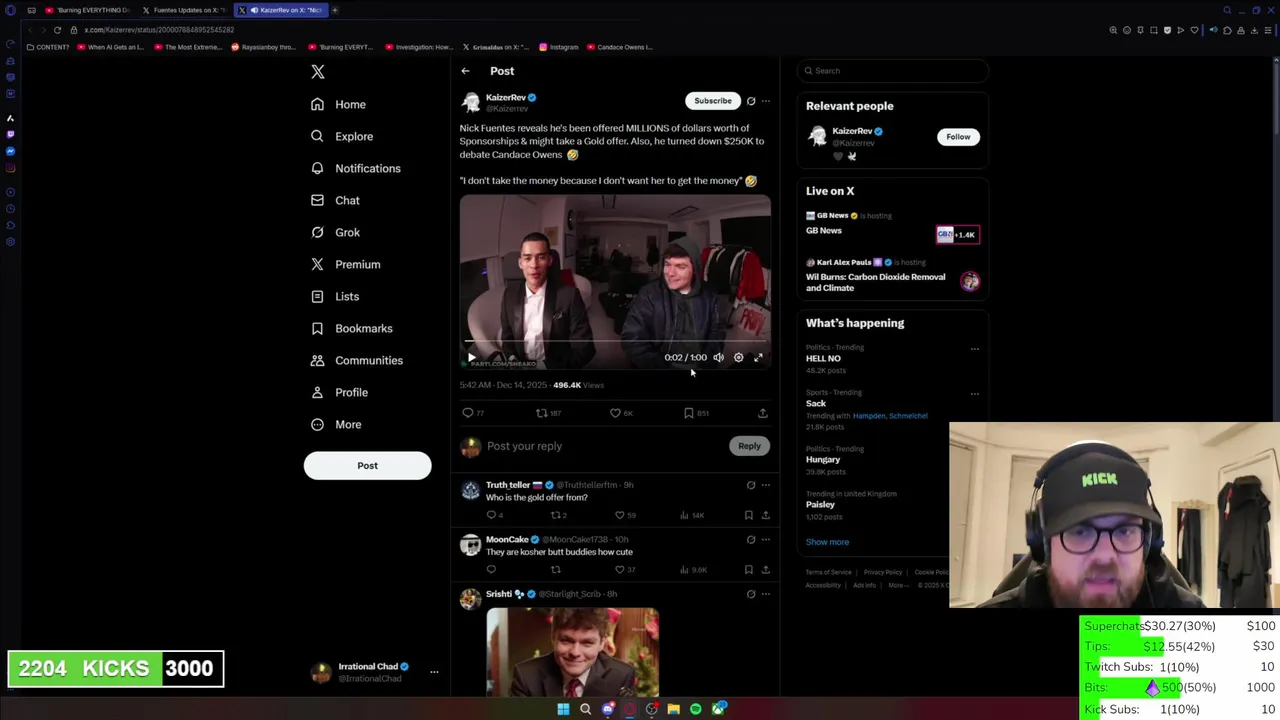Open Notifications

(x=356, y=168)
